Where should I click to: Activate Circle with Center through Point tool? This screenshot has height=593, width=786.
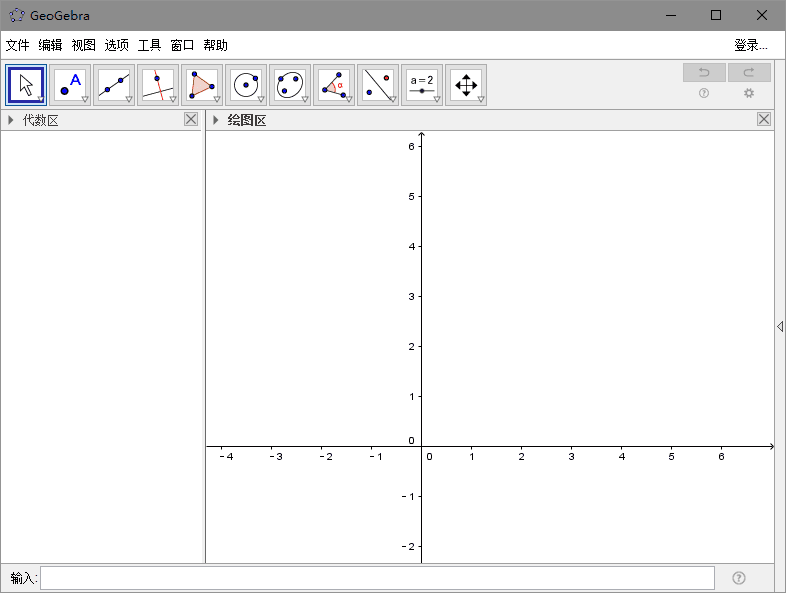tap(246, 85)
